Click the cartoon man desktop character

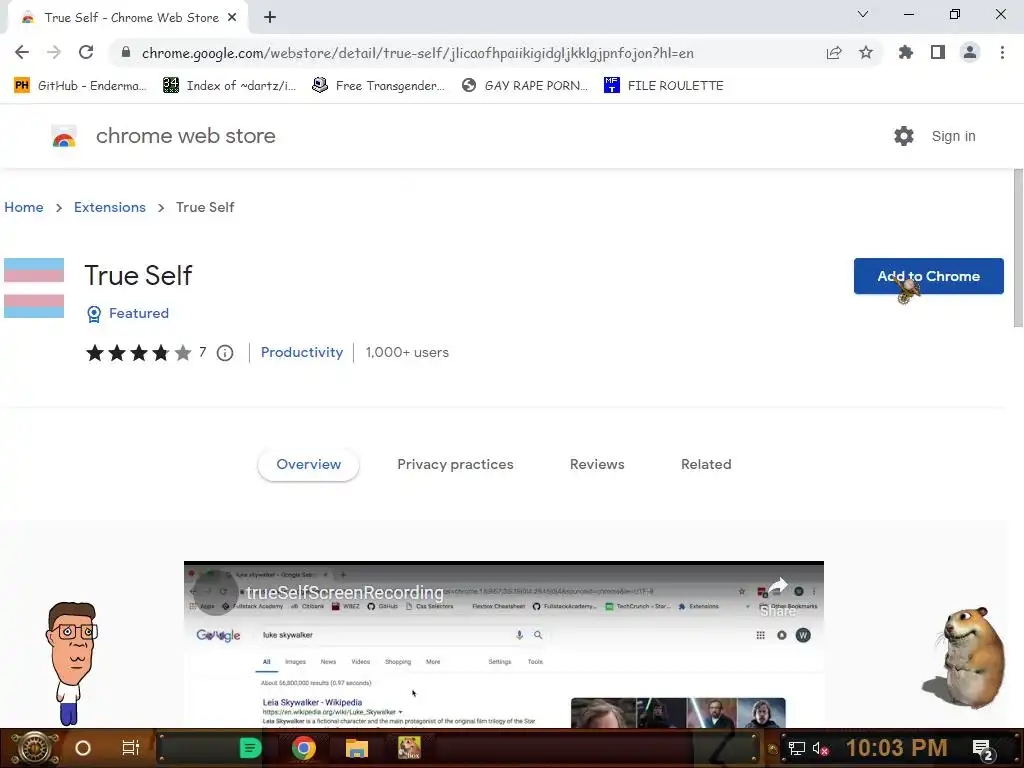coord(72,664)
